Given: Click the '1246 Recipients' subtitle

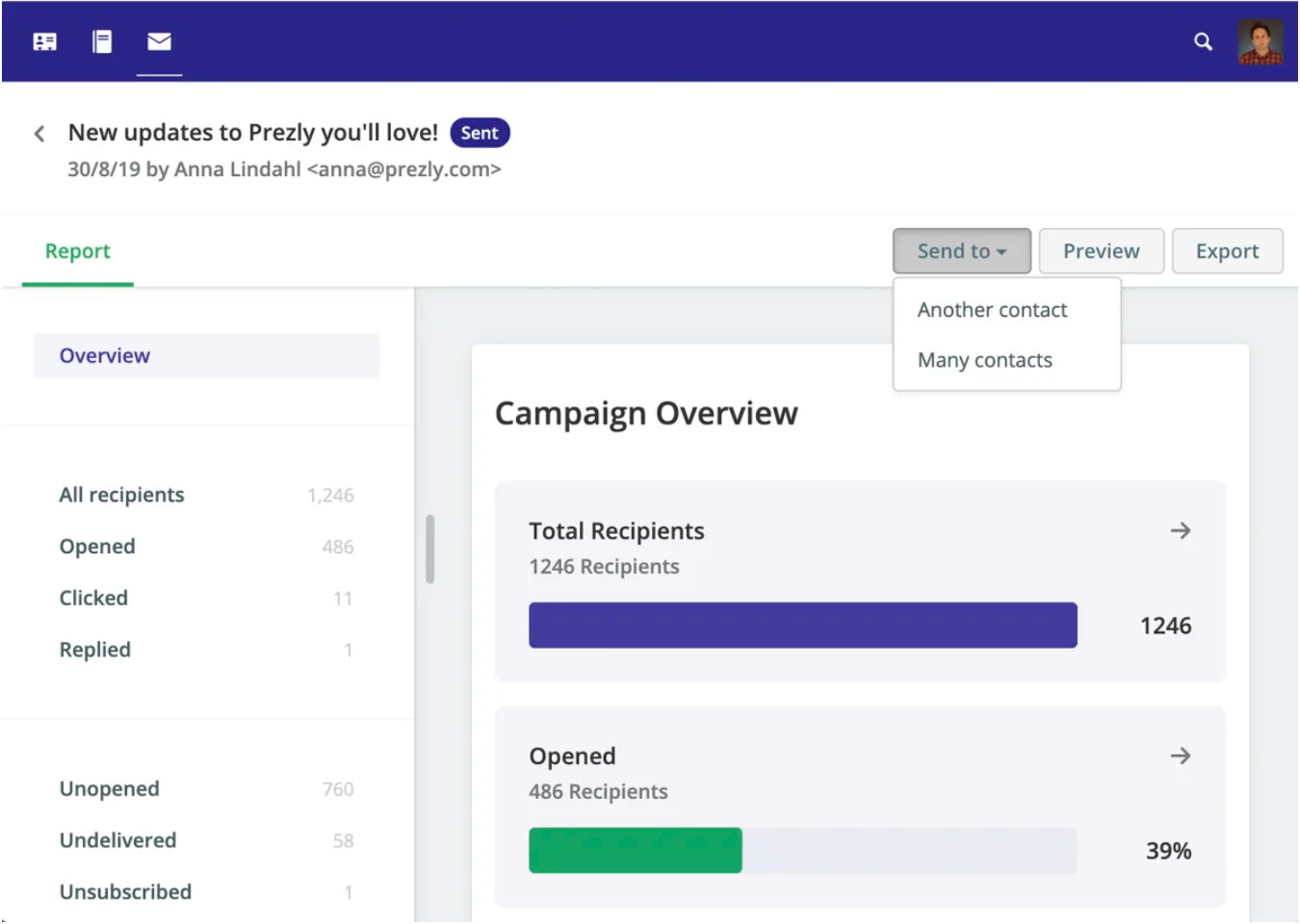Looking at the screenshot, I should (x=604, y=567).
